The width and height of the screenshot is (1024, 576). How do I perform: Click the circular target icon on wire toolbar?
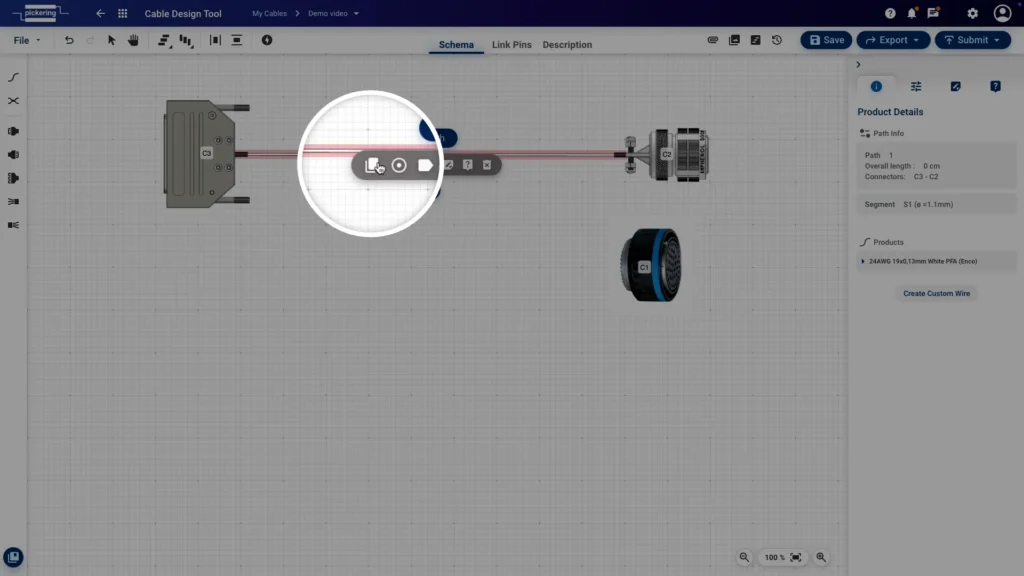point(399,165)
